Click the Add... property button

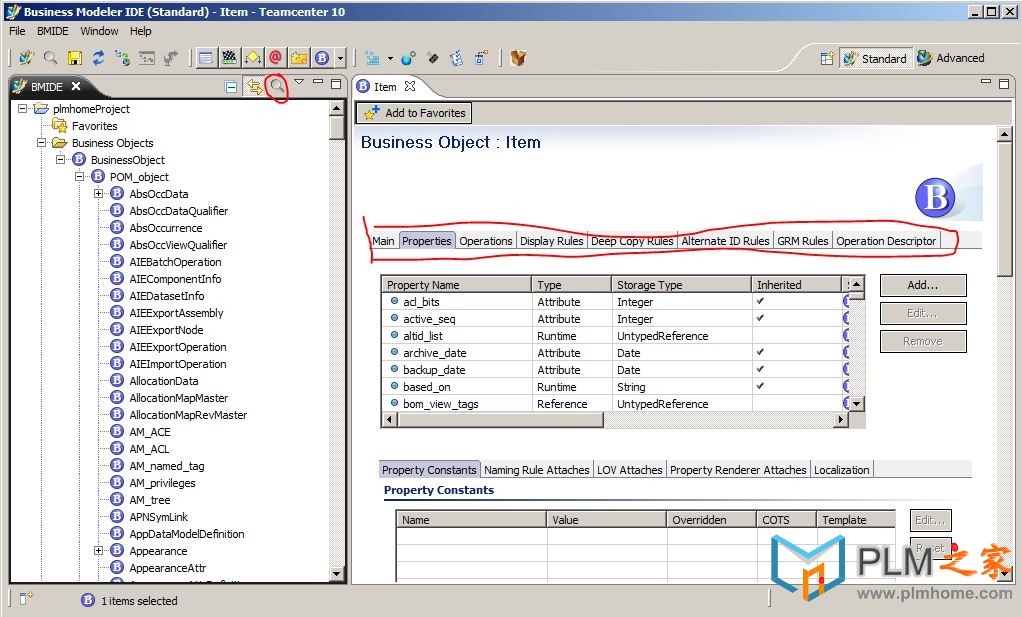click(923, 285)
